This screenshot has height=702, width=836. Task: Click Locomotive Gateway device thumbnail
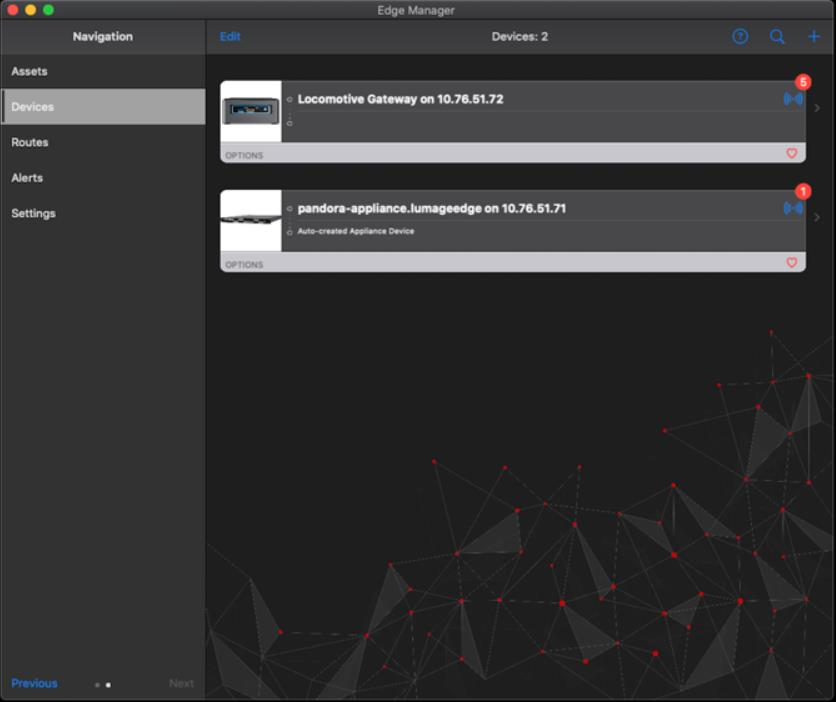250,111
